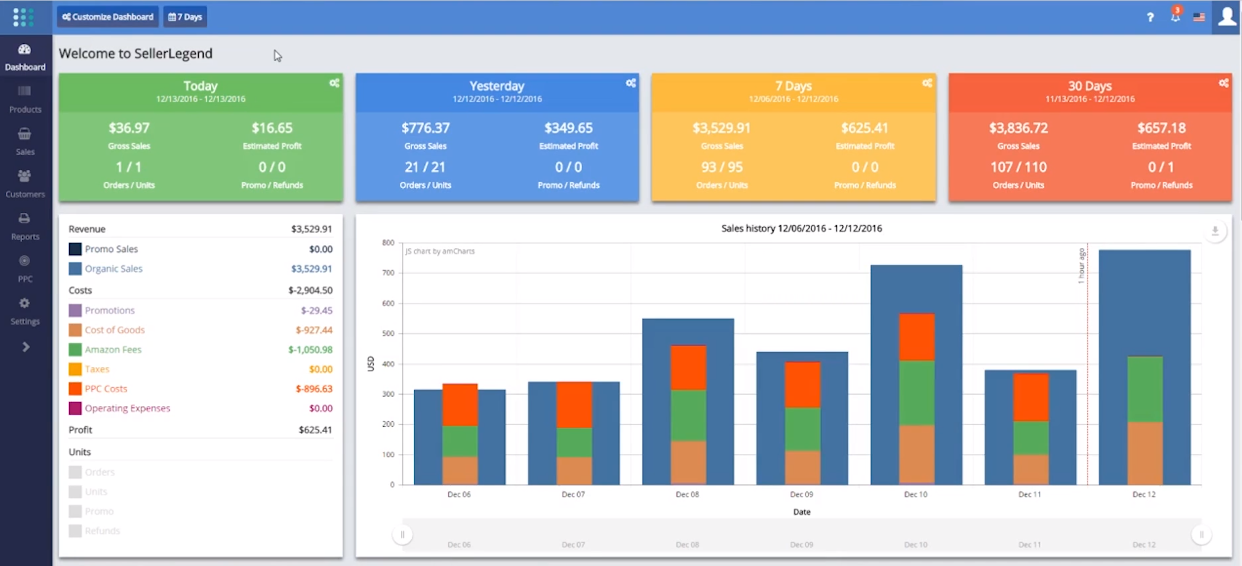This screenshot has width=1242, height=566.
Task: Click the left chart scrollbar handle
Action: point(402,535)
